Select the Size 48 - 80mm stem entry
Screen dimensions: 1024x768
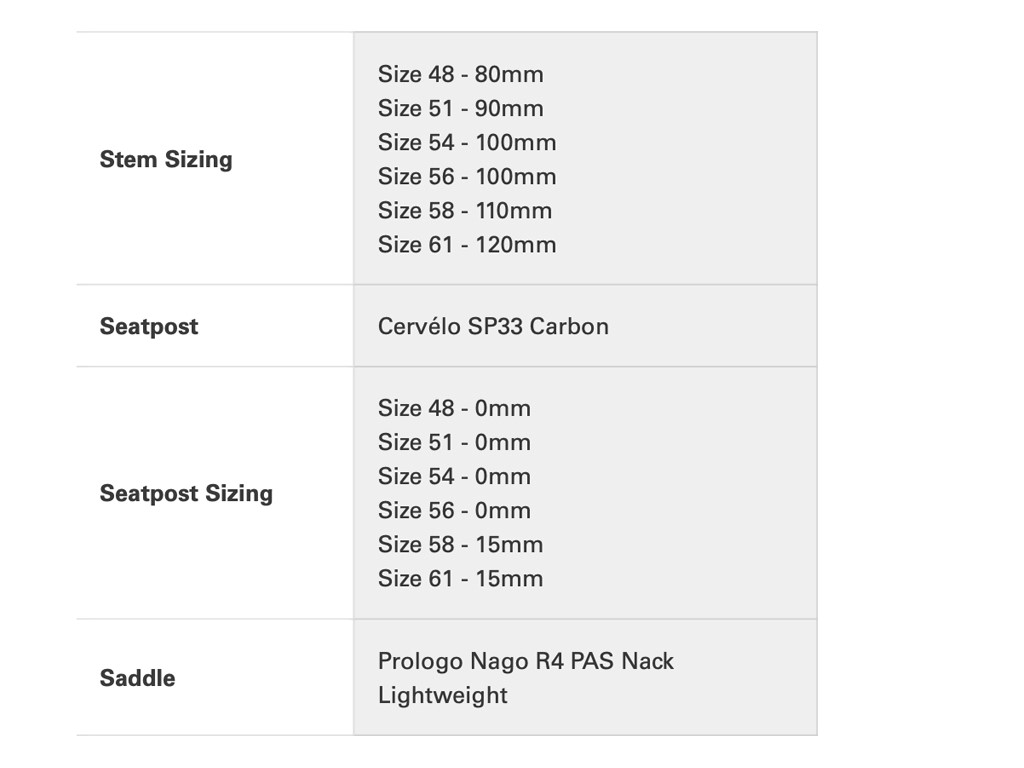460,75
